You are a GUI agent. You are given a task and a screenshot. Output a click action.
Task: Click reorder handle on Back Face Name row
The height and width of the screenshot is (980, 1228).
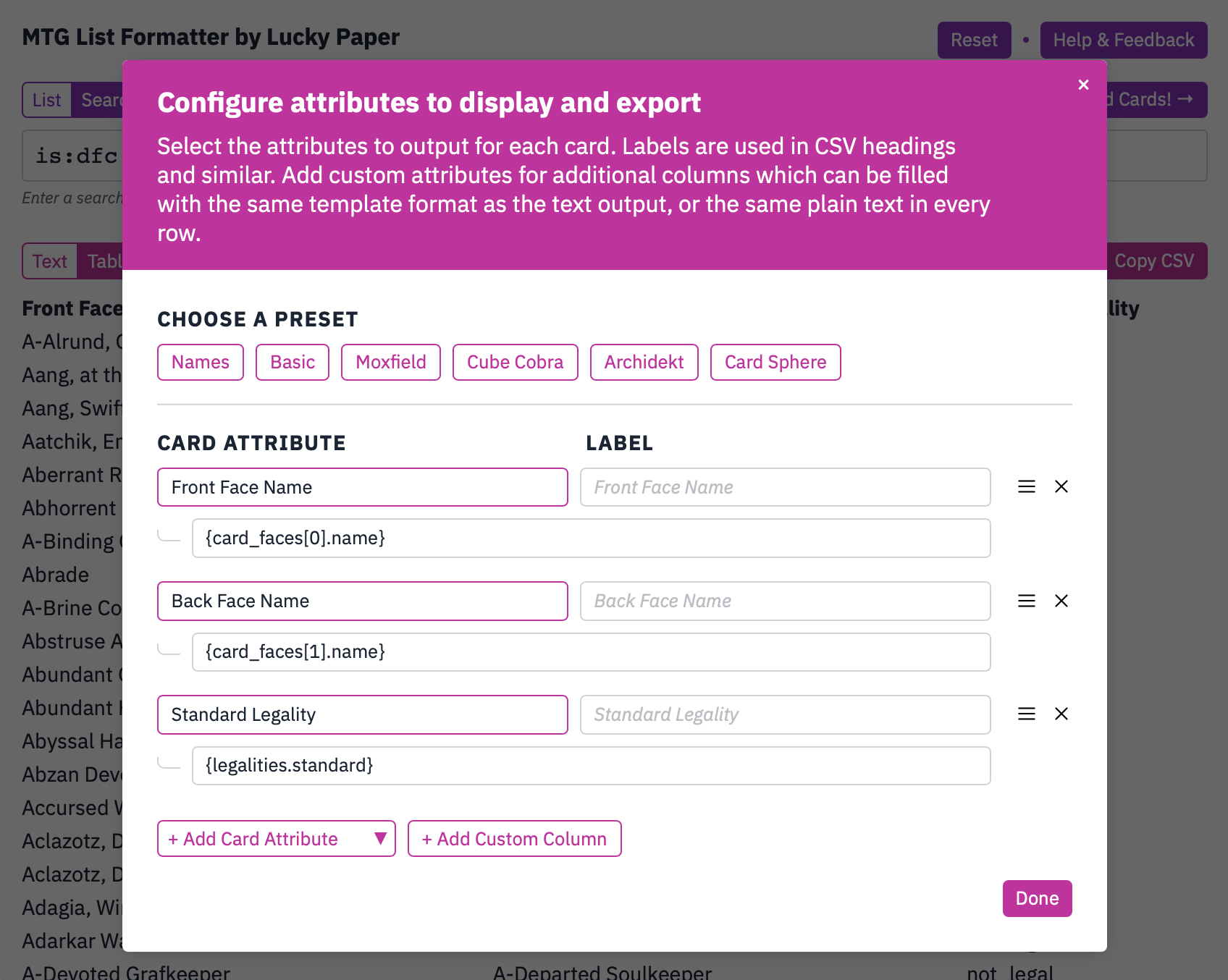pos(1027,601)
